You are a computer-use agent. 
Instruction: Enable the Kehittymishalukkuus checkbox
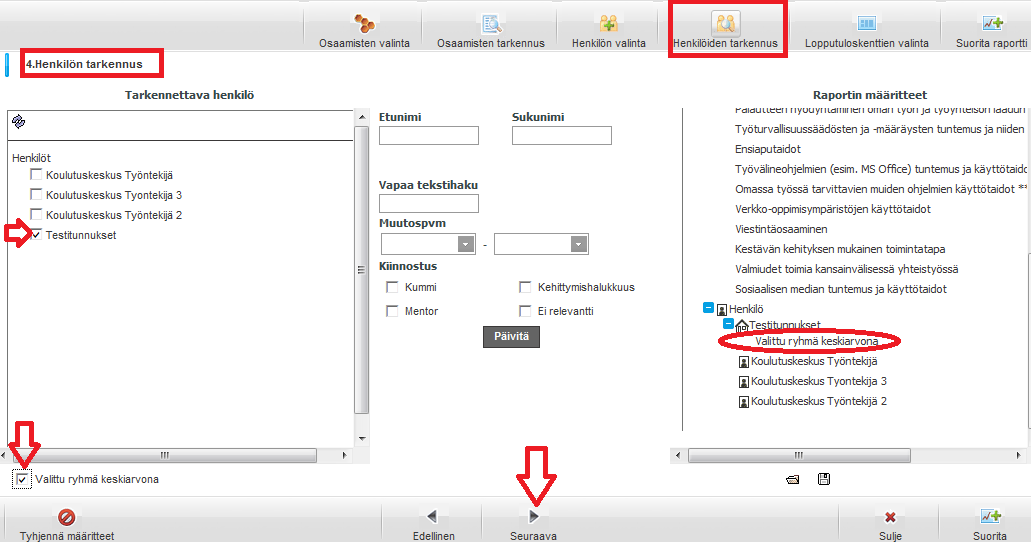click(x=525, y=287)
